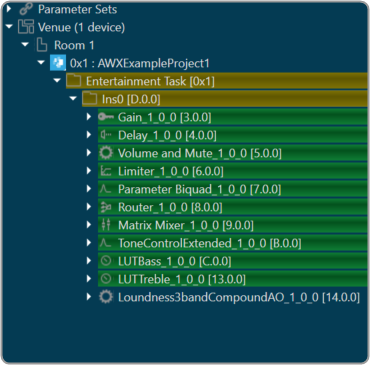The height and width of the screenshot is (365, 370).
Task: Expand the Gain_1_0_0 [3.0.0] node
Action: tap(89, 117)
